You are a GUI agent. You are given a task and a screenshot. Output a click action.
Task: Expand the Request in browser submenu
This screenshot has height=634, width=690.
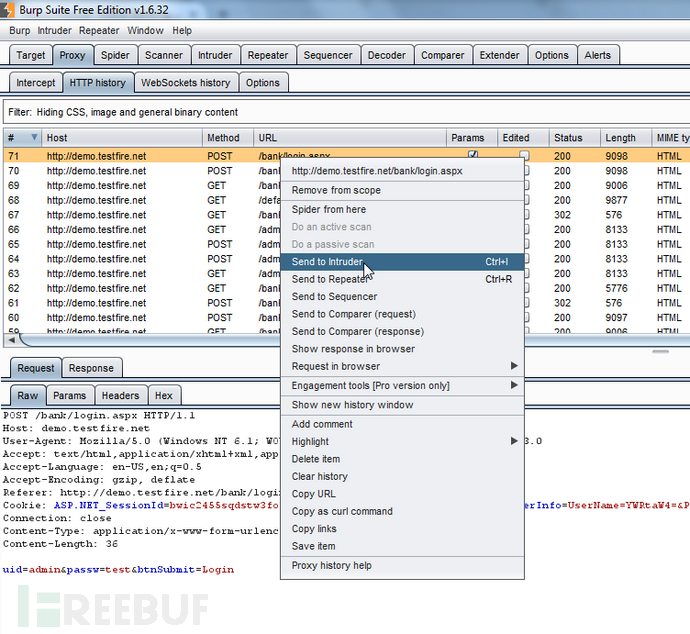tap(514, 366)
